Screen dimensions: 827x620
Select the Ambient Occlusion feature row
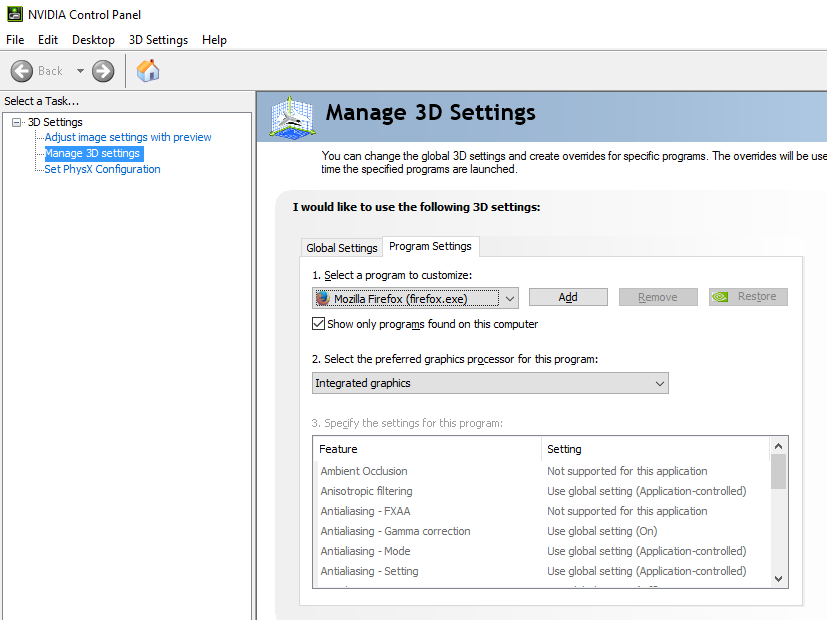point(541,471)
